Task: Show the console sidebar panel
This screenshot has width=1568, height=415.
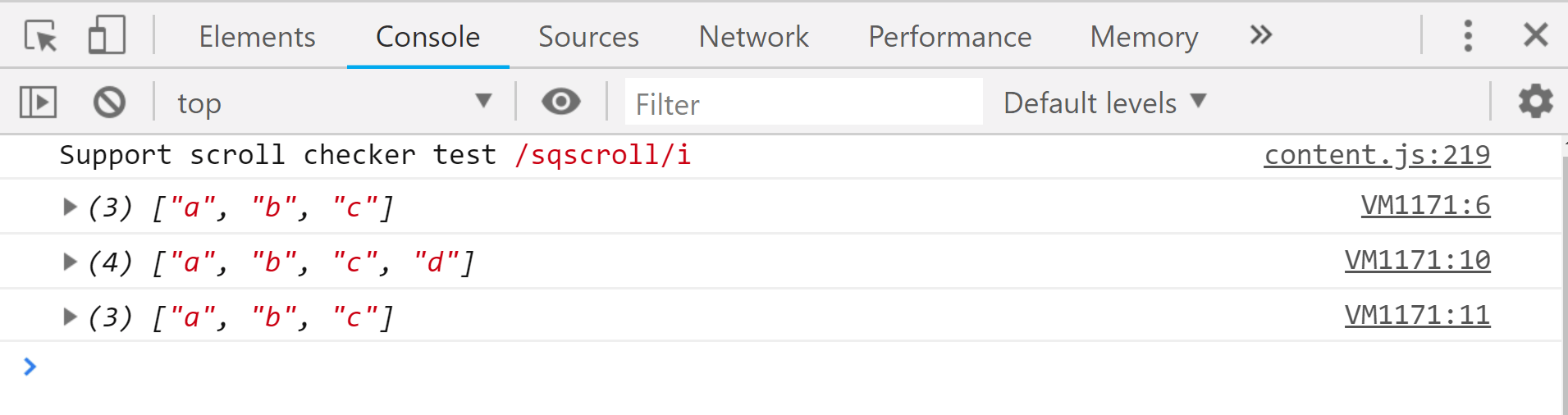Action: click(38, 103)
